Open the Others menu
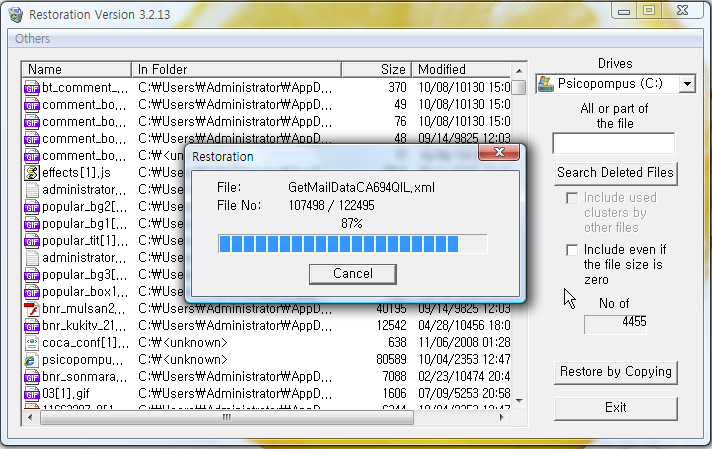712x449 pixels. 32,39
